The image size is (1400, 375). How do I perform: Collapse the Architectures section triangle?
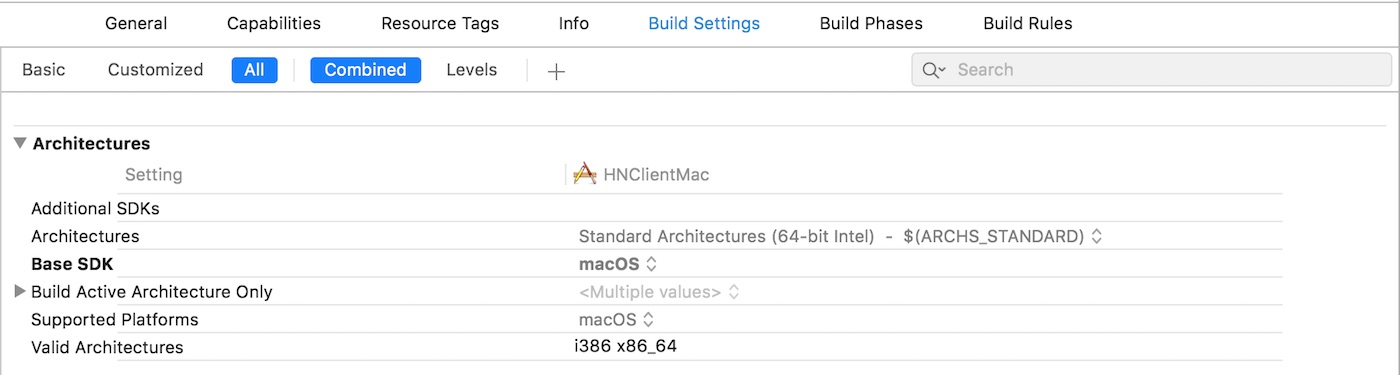coord(20,144)
